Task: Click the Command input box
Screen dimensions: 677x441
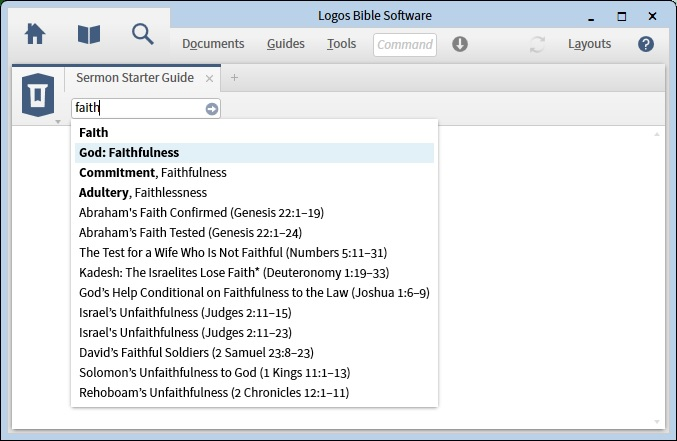Action: pos(405,44)
